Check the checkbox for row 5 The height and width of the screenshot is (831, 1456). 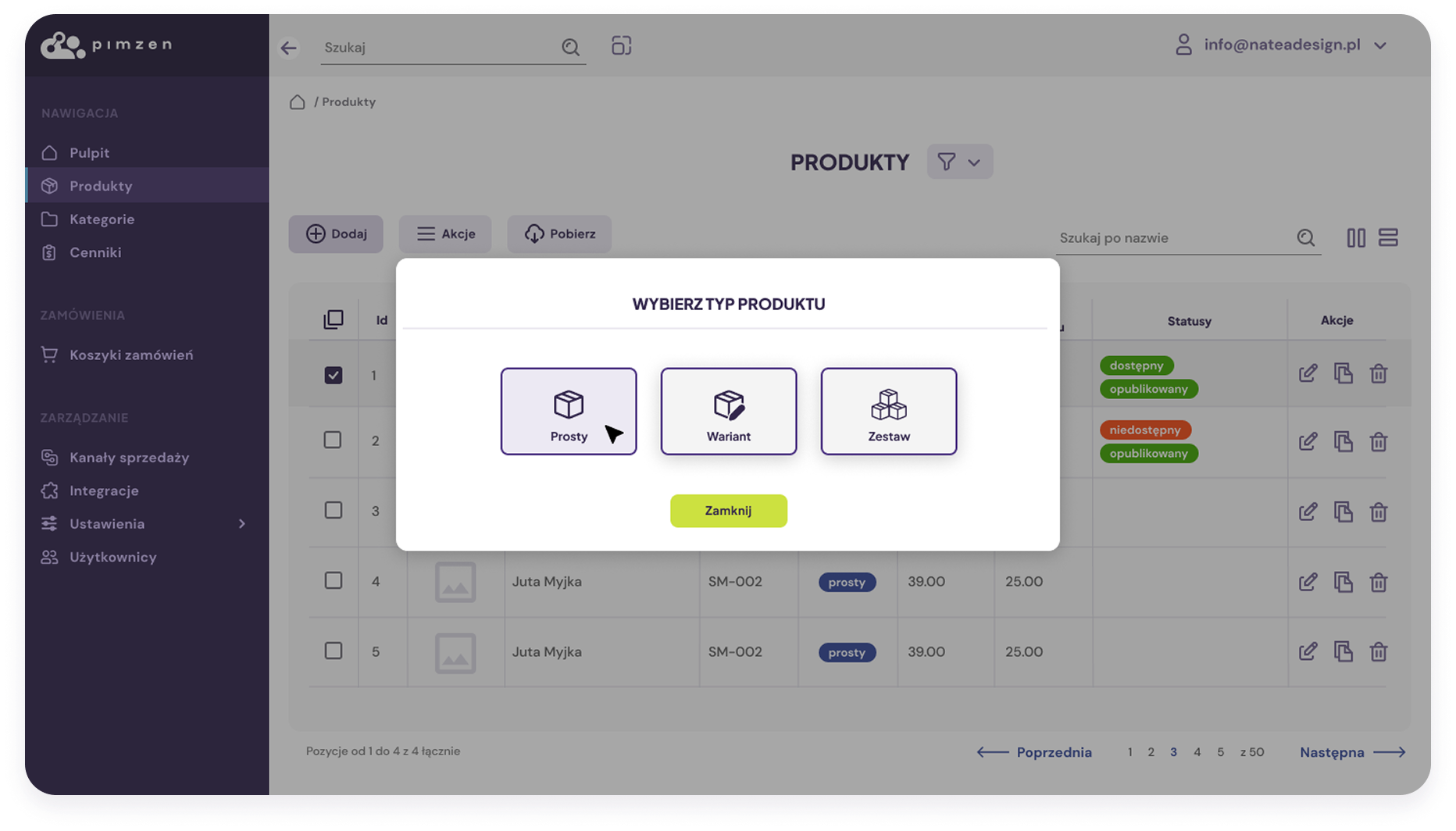tap(334, 651)
